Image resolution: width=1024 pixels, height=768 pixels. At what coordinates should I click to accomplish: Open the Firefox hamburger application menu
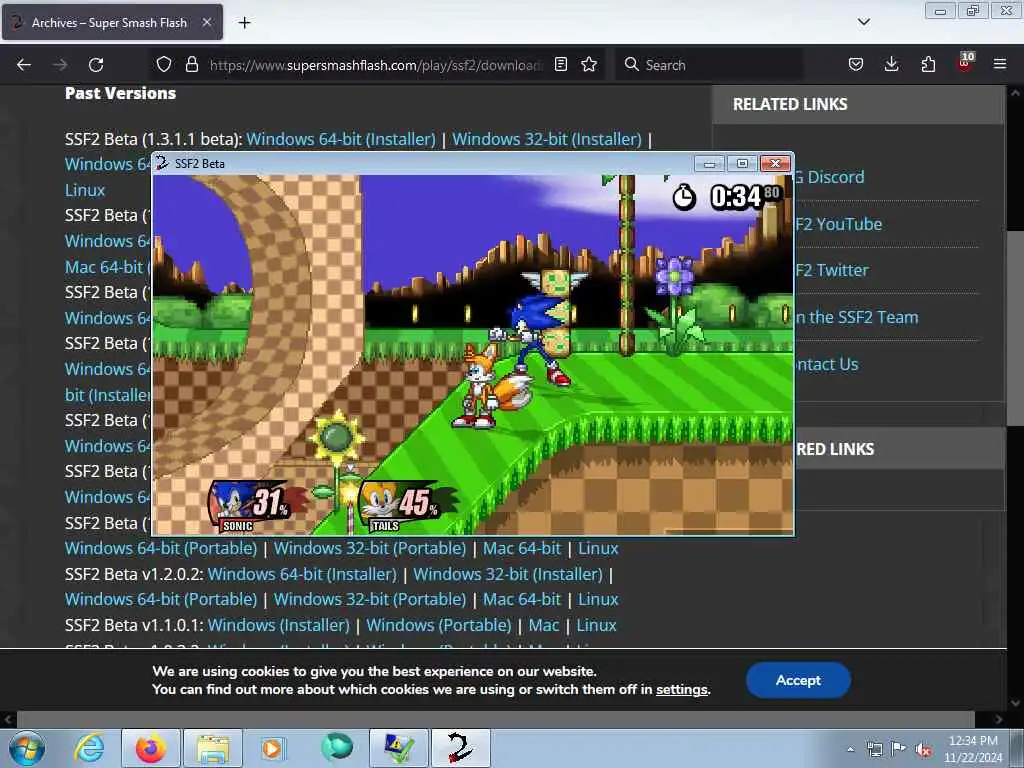1000,64
